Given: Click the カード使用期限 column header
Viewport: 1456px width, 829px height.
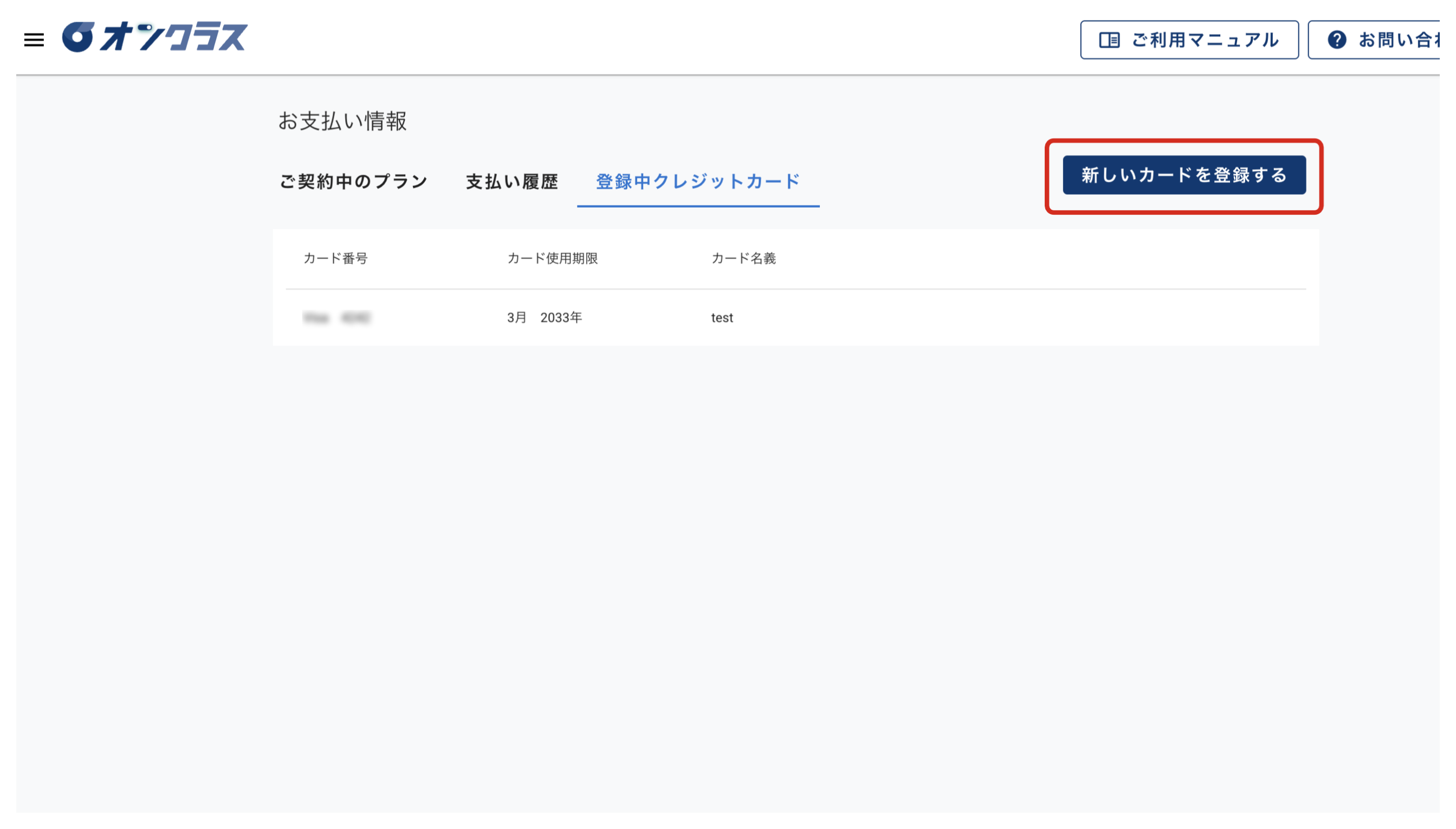Looking at the screenshot, I should click(x=553, y=259).
